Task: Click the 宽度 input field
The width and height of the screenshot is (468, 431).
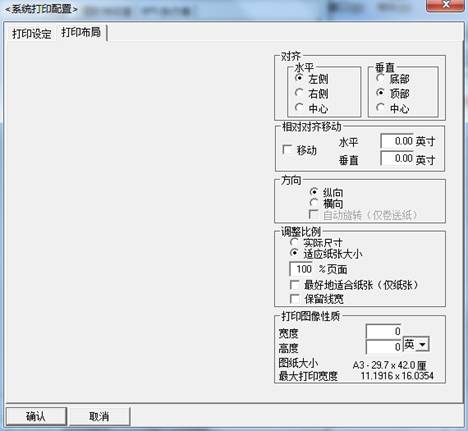Action: [384, 331]
